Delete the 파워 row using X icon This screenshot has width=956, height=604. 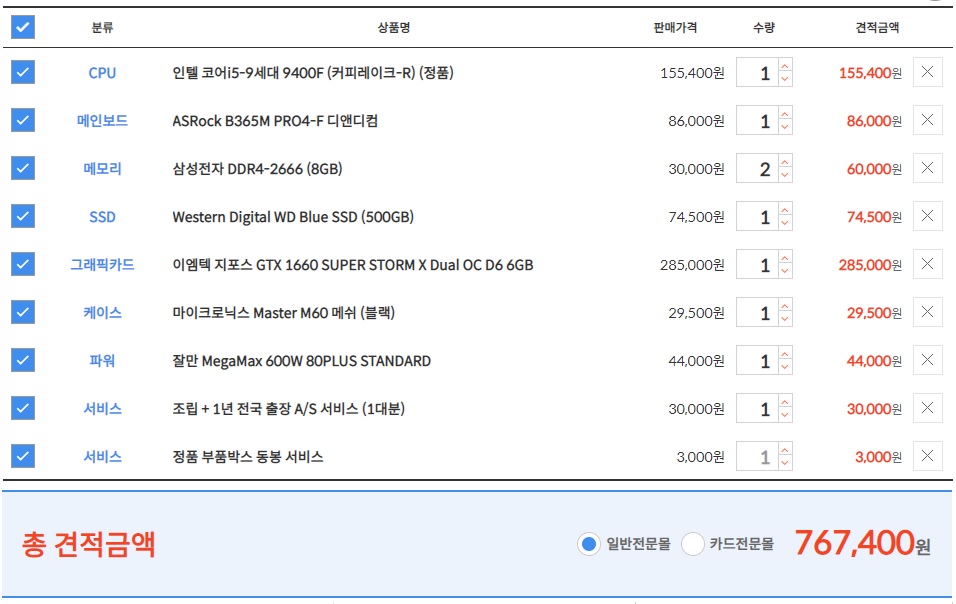pyautogui.click(x=927, y=360)
